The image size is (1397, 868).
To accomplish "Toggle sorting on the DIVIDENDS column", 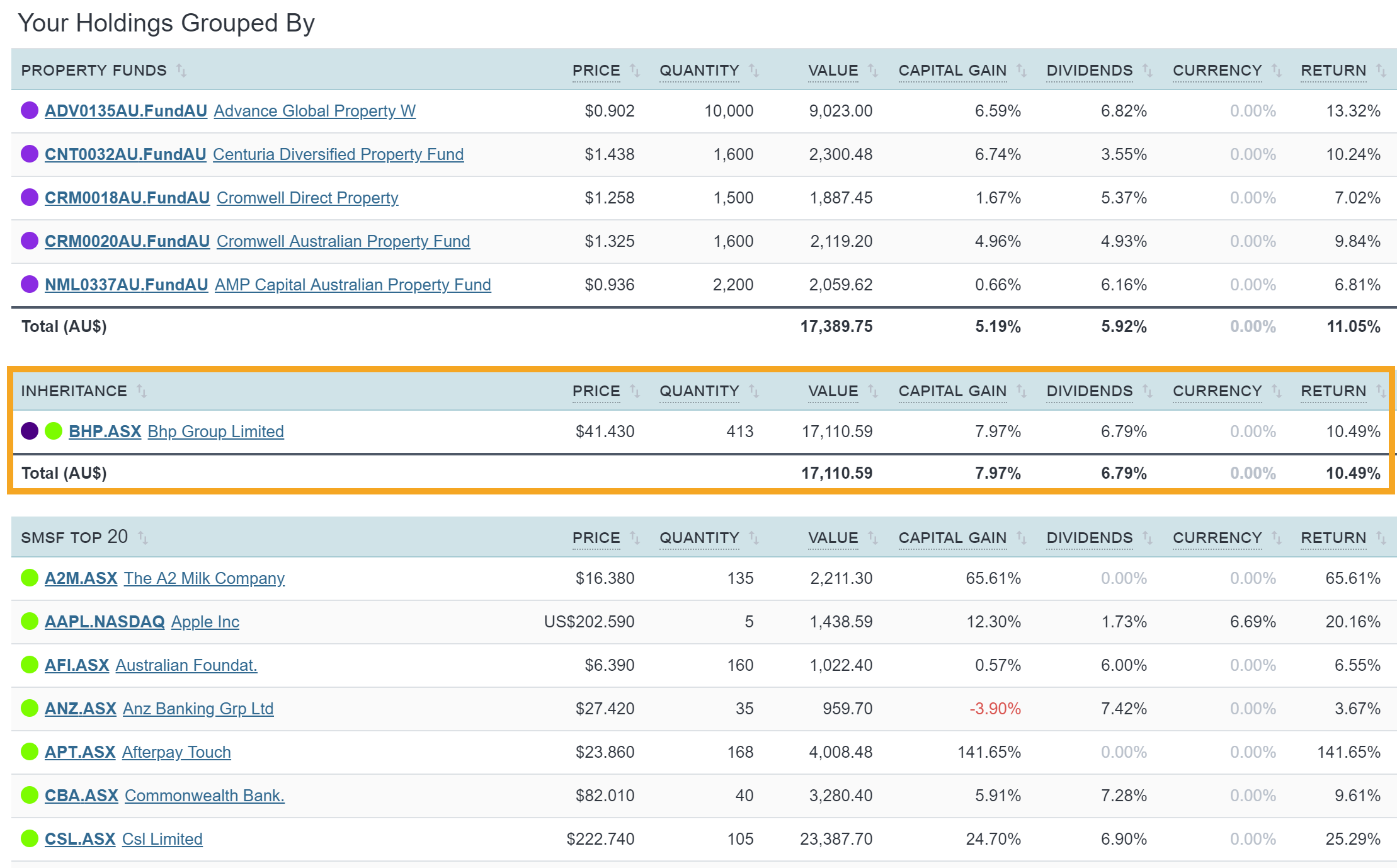I will coord(1149,71).
